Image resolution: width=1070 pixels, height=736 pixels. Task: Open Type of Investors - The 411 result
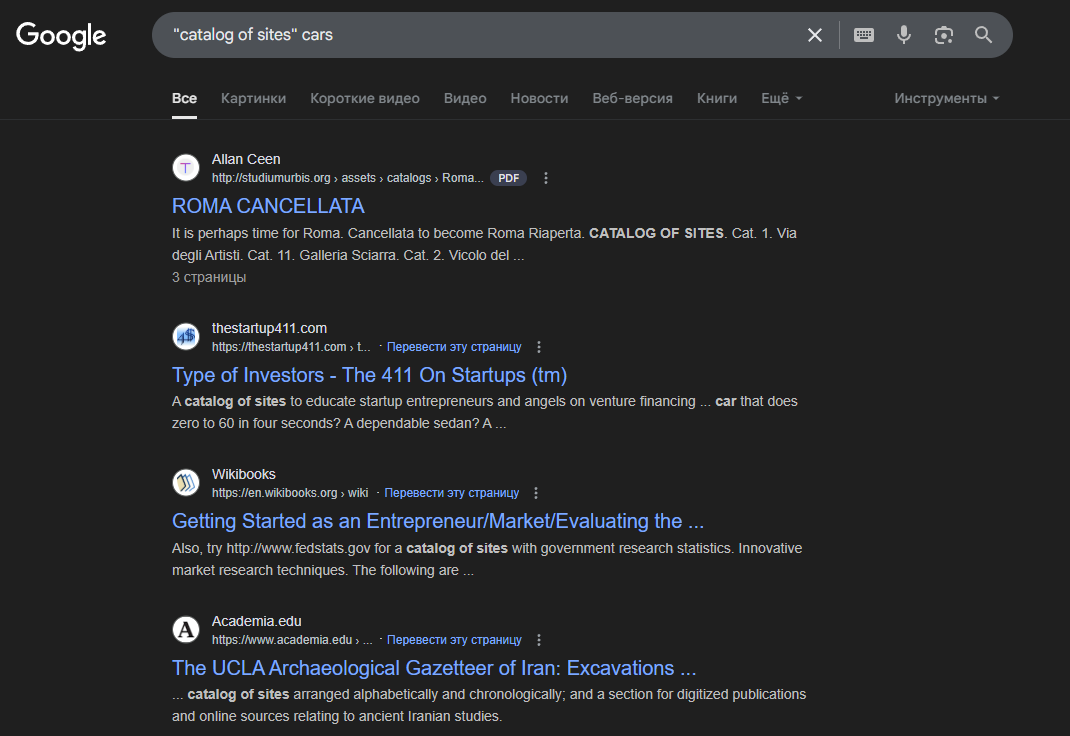click(369, 375)
